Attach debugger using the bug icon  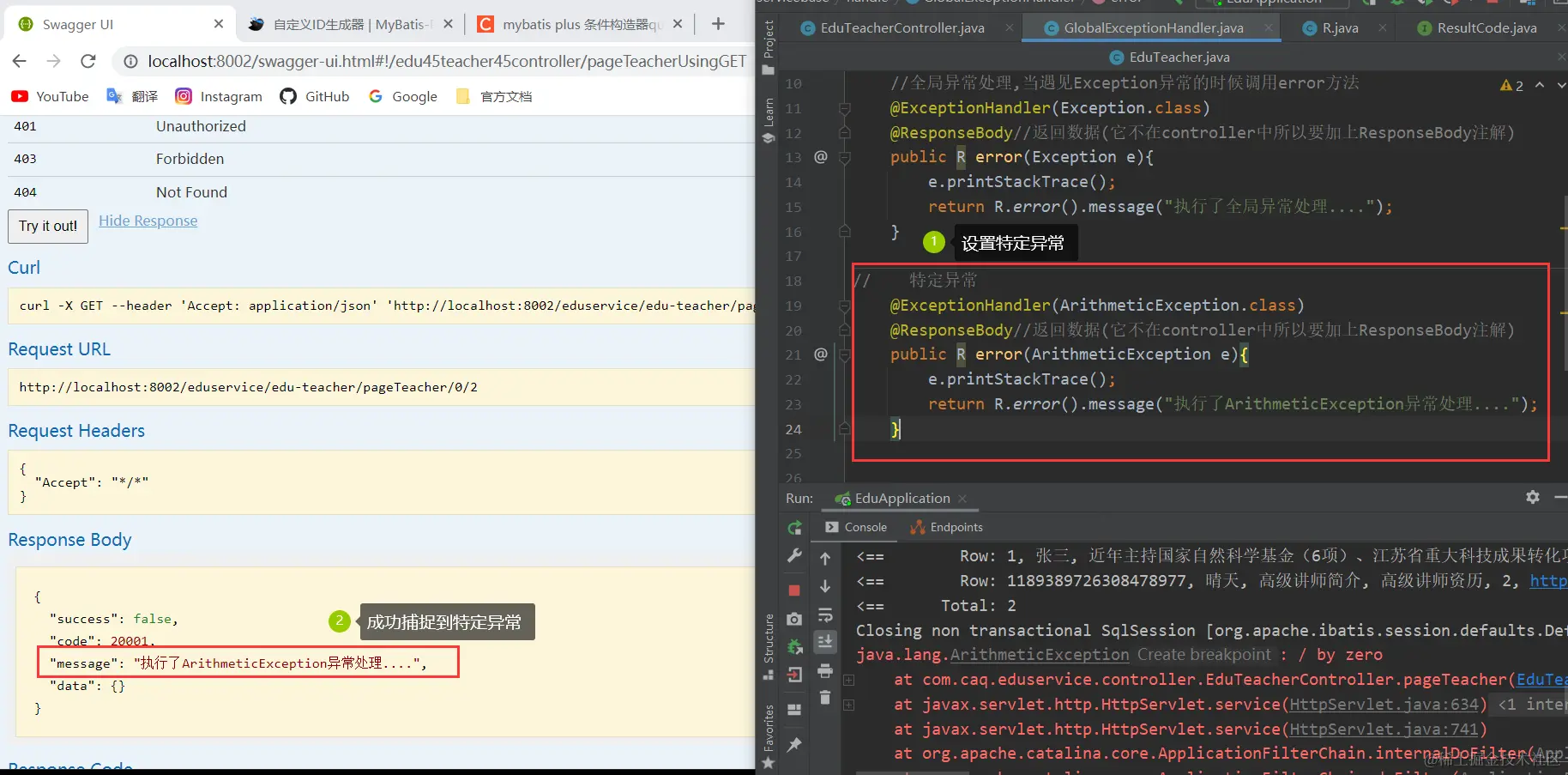coord(794,646)
